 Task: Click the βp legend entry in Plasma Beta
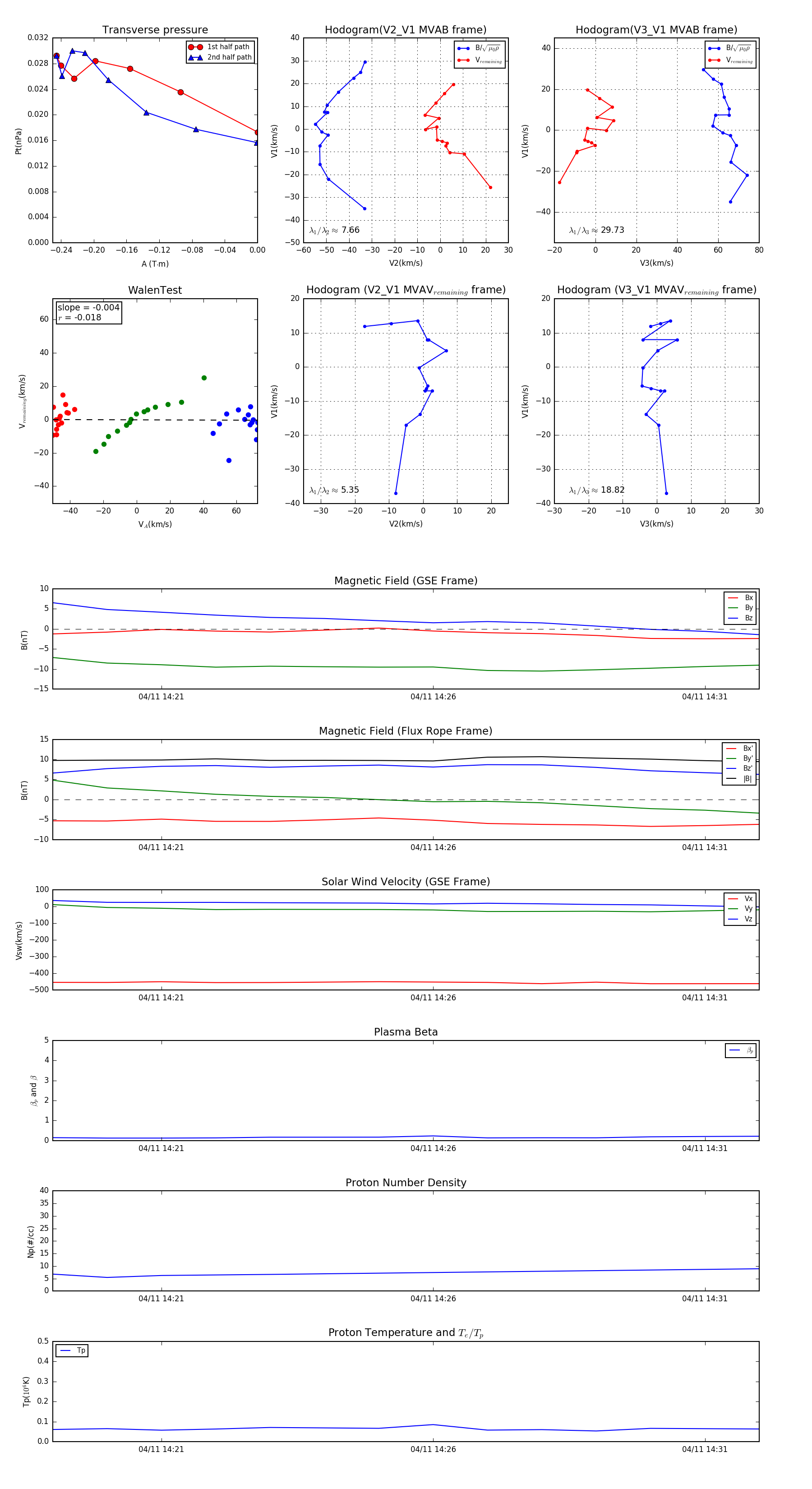(x=741, y=1050)
